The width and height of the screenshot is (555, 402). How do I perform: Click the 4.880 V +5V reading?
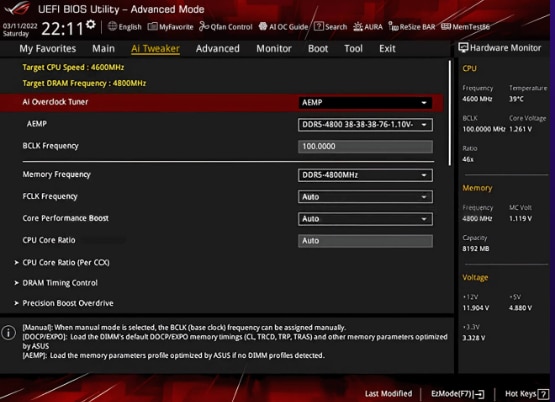coord(520,308)
